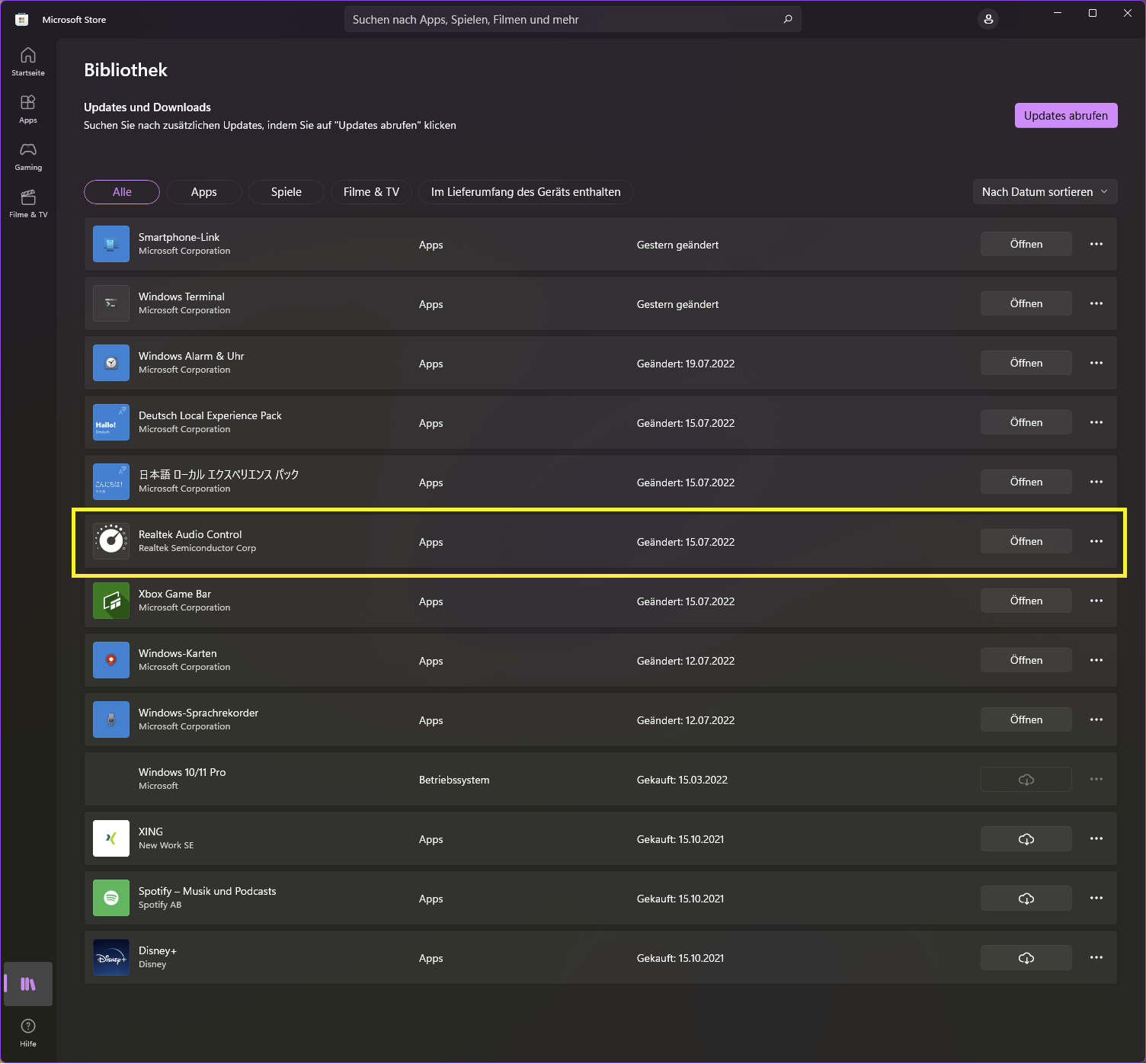This screenshot has width=1146, height=1064.
Task: Open the Gaming section in sidebar
Action: point(28,155)
